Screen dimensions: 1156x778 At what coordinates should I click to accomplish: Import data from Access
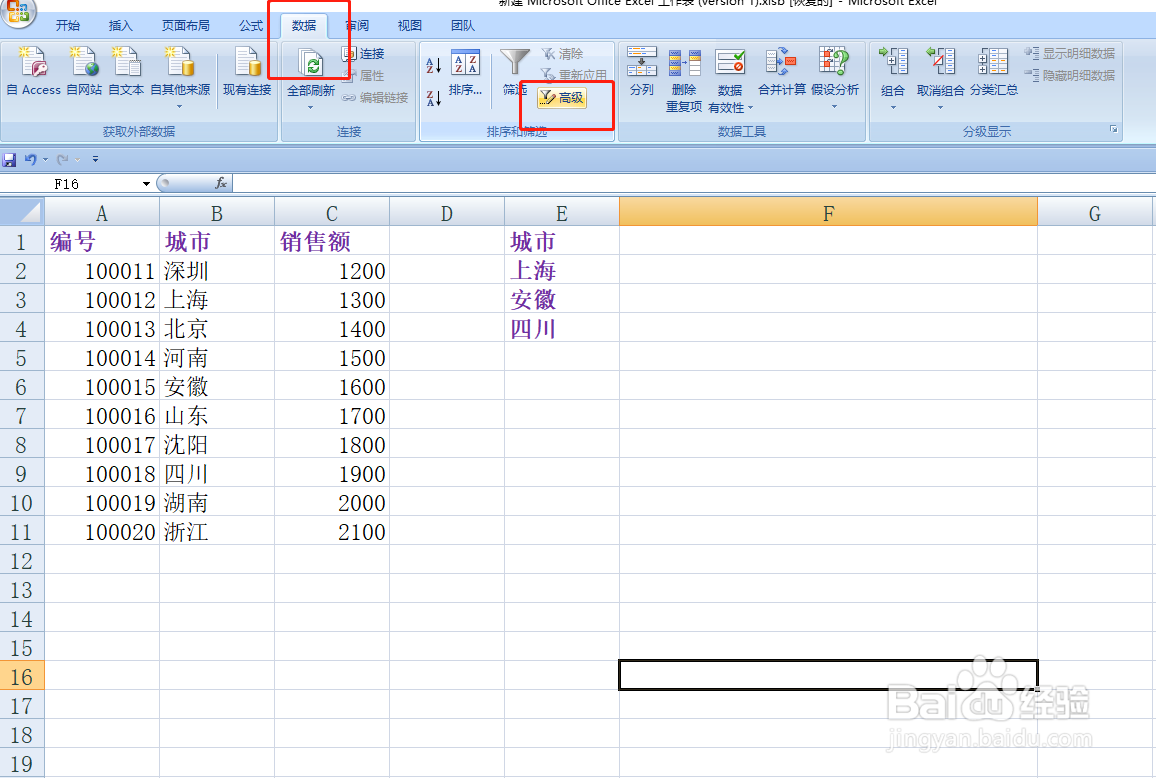(34, 71)
